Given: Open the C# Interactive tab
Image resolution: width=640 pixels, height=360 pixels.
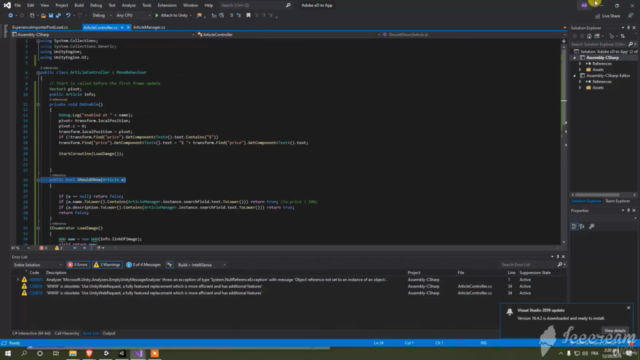Looking at the screenshot, I should point(31,333).
